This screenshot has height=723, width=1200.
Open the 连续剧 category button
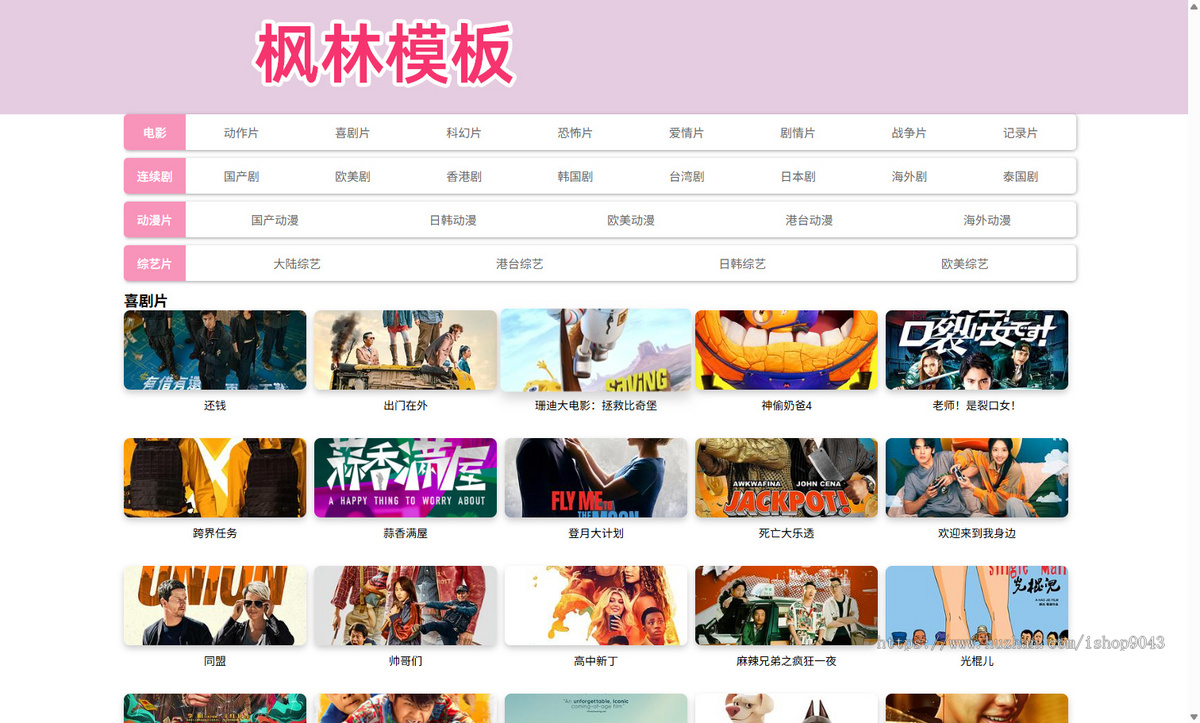pyautogui.click(x=155, y=177)
